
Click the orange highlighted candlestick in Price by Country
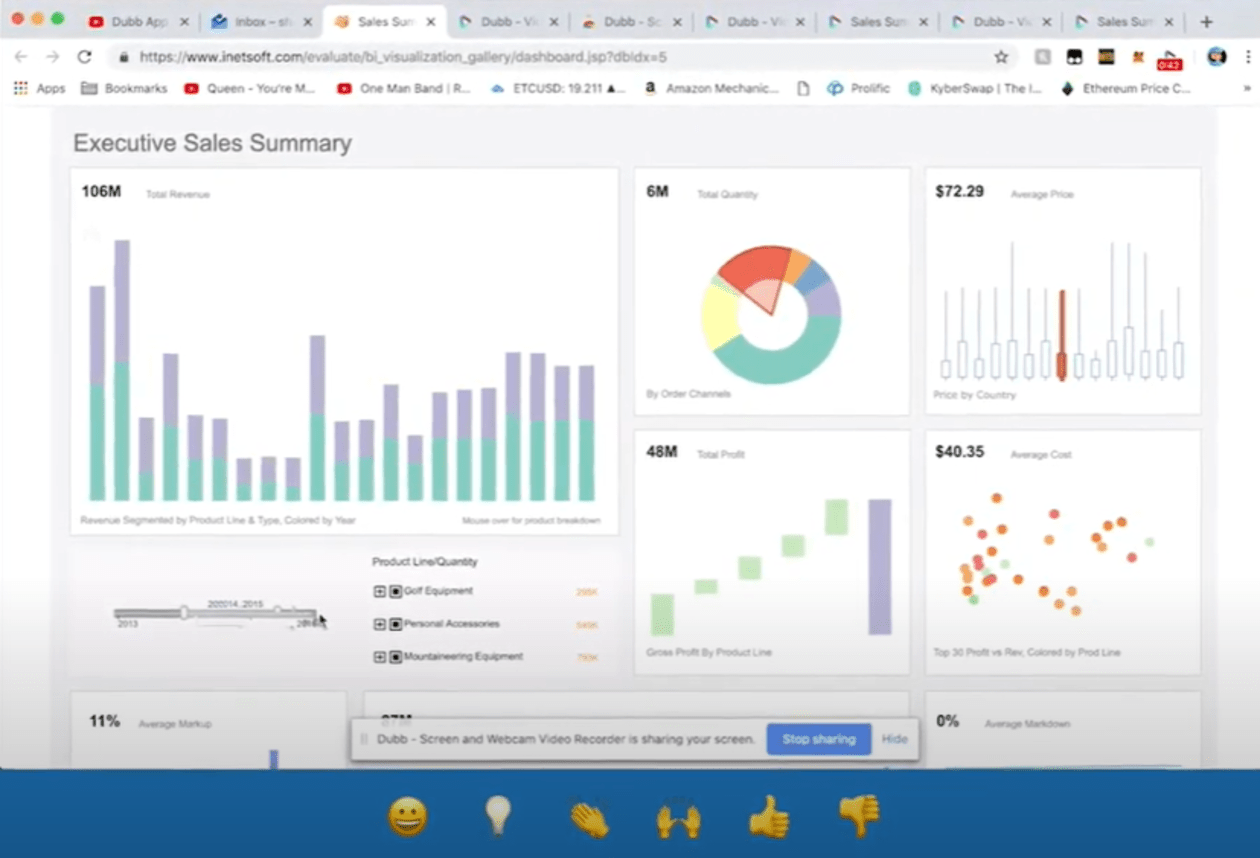click(1061, 335)
